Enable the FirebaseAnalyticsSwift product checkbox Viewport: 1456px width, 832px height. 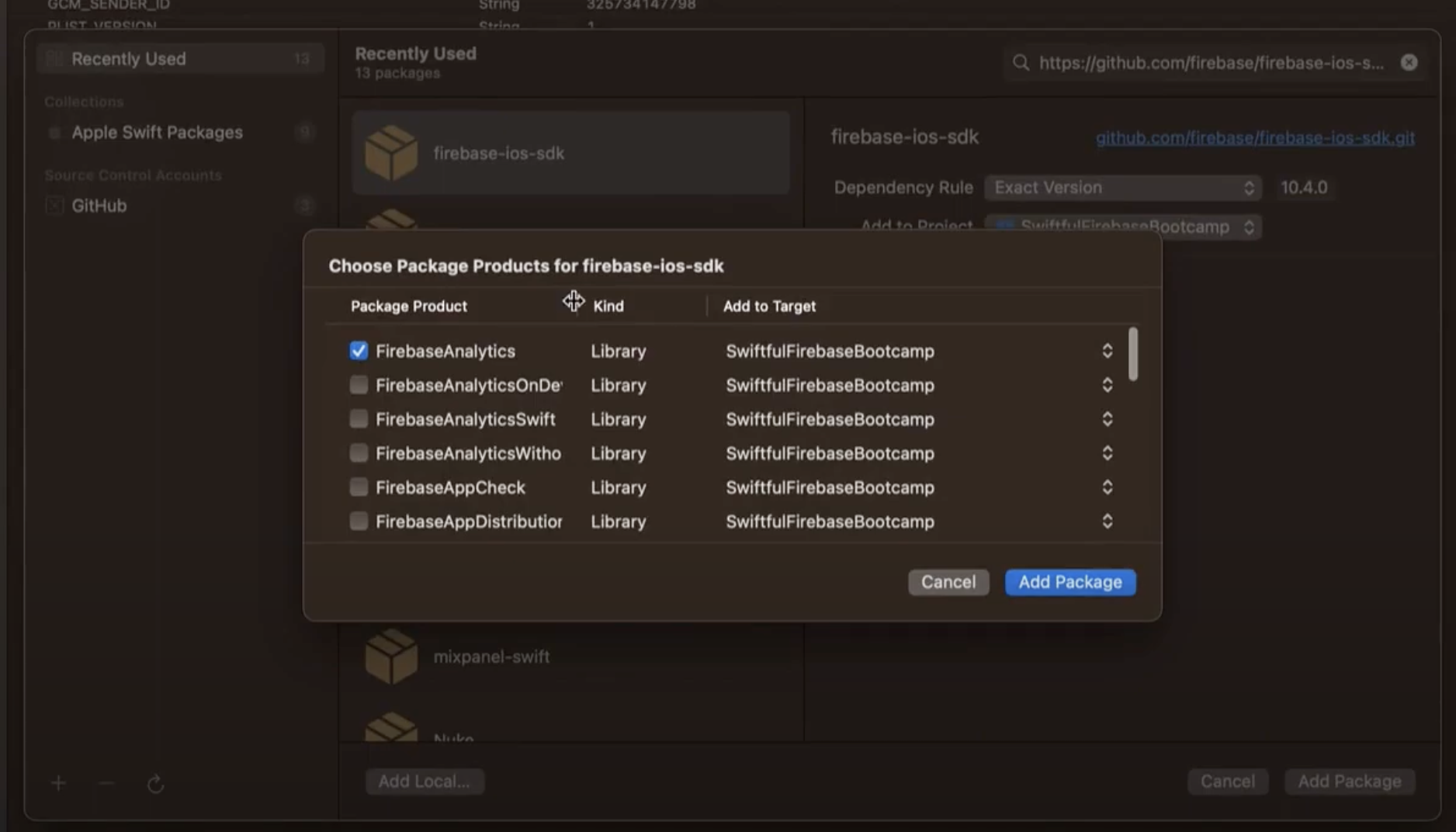click(x=359, y=419)
